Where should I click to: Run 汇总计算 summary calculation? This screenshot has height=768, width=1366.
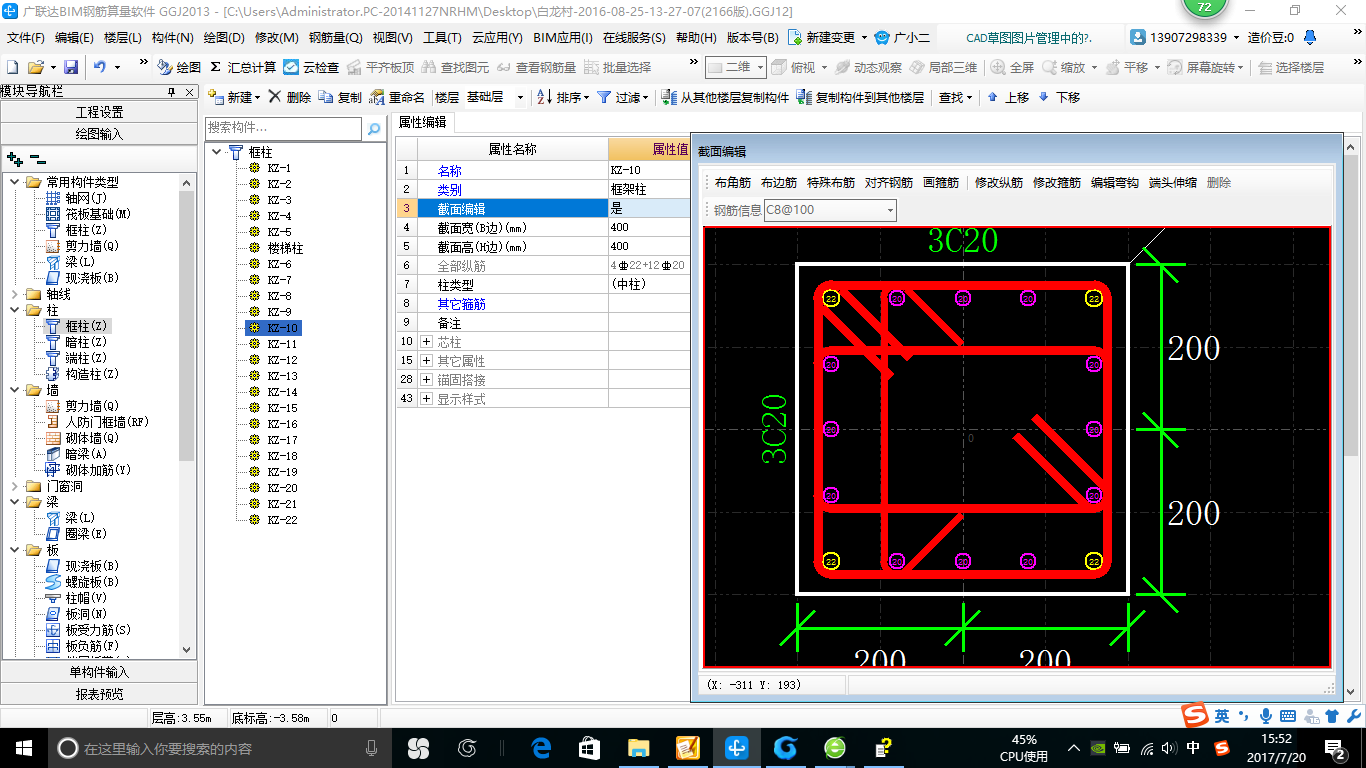click(x=243, y=67)
